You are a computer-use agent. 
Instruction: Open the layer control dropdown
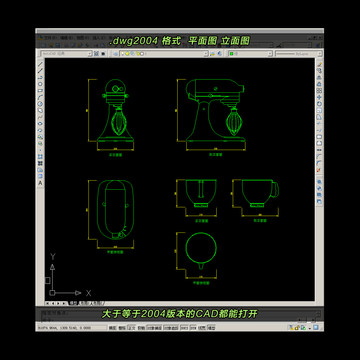(163, 54)
